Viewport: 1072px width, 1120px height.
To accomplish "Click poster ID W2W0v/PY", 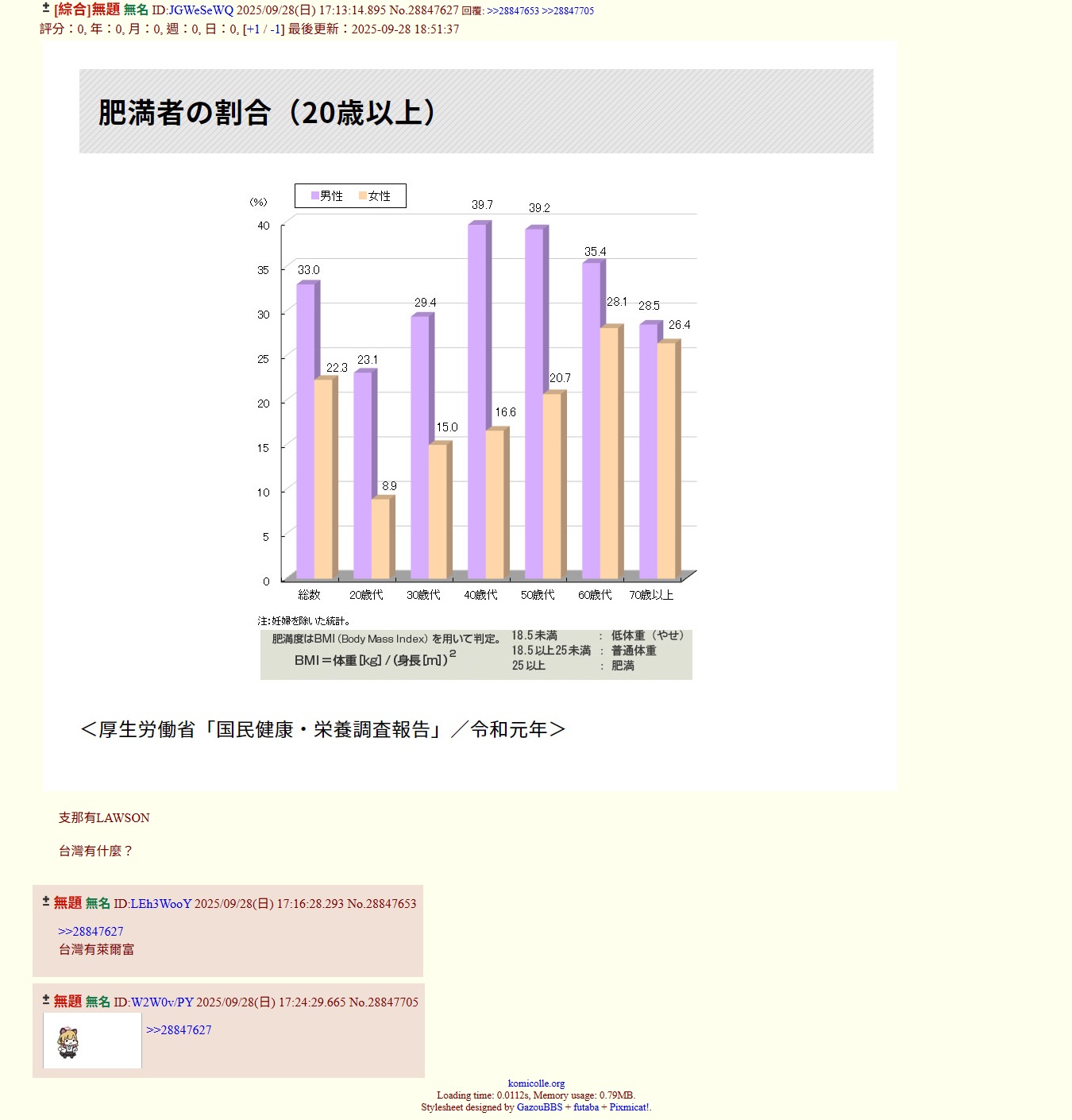I will click(162, 1002).
